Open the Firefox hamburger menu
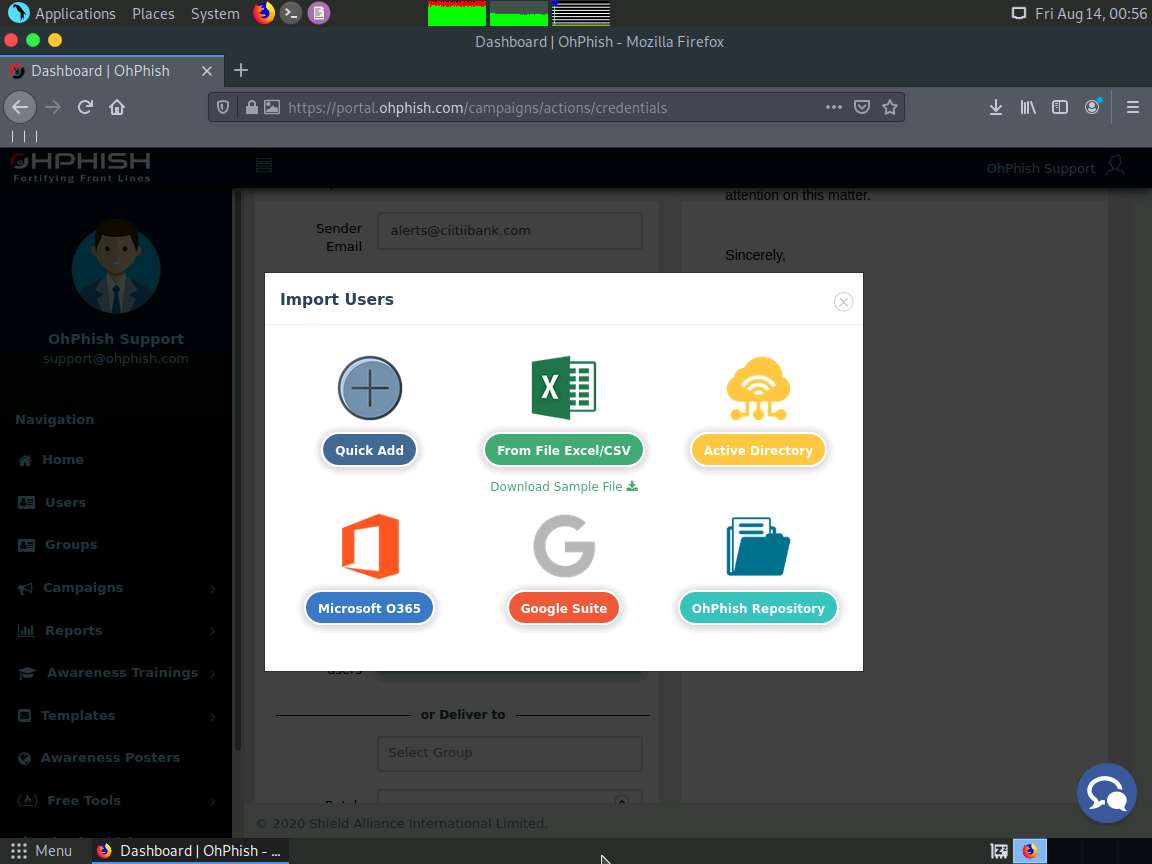 tap(1132, 107)
